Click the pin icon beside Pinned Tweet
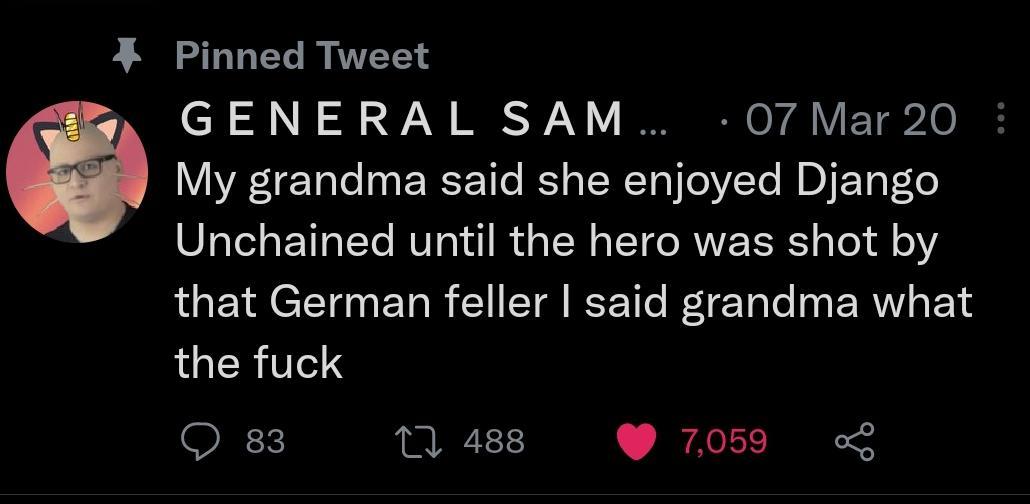 (124, 57)
